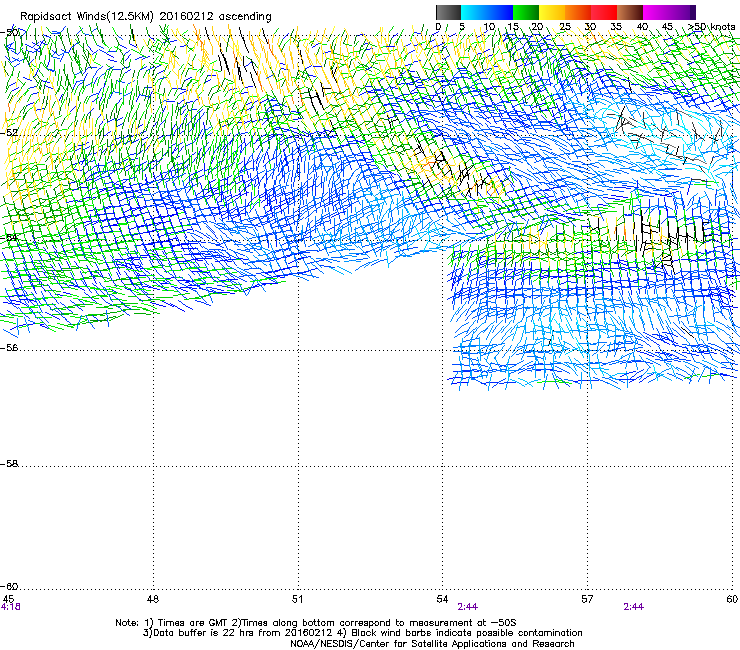This screenshot has width=740, height=650.
Task: Click the longitude label 45
Action: (x=8, y=599)
